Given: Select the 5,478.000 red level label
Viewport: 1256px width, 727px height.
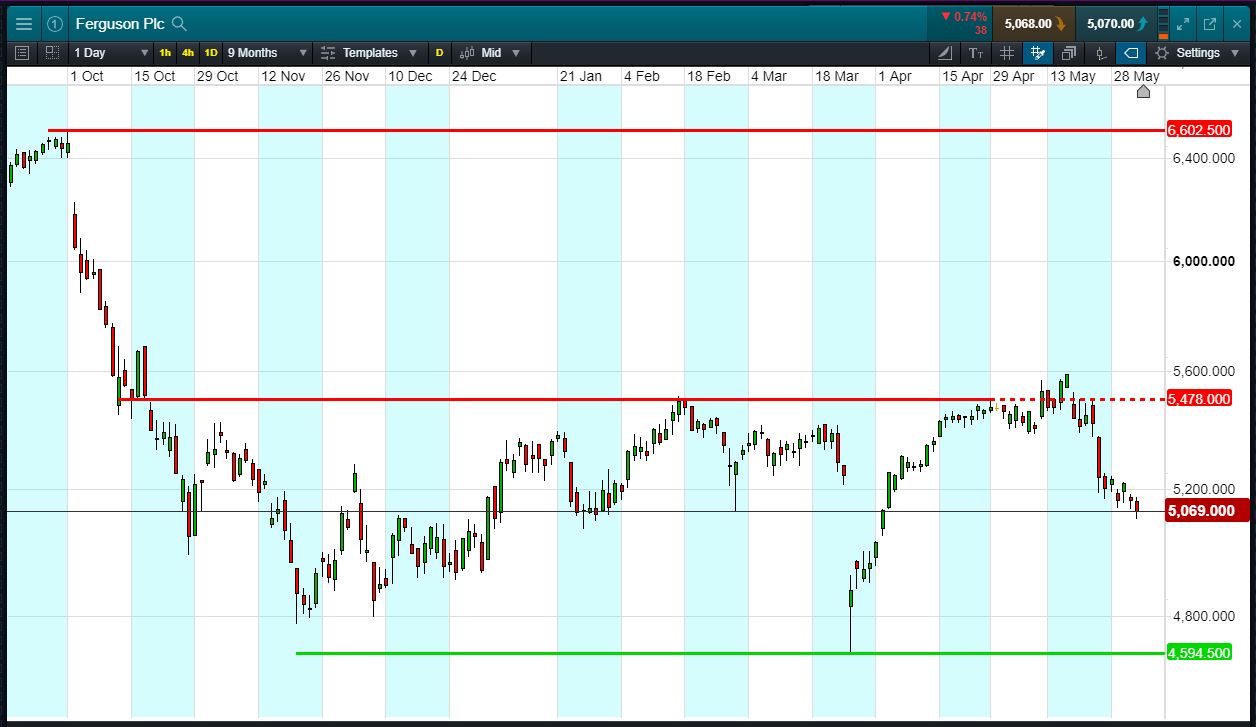Looking at the screenshot, I should point(1198,399).
